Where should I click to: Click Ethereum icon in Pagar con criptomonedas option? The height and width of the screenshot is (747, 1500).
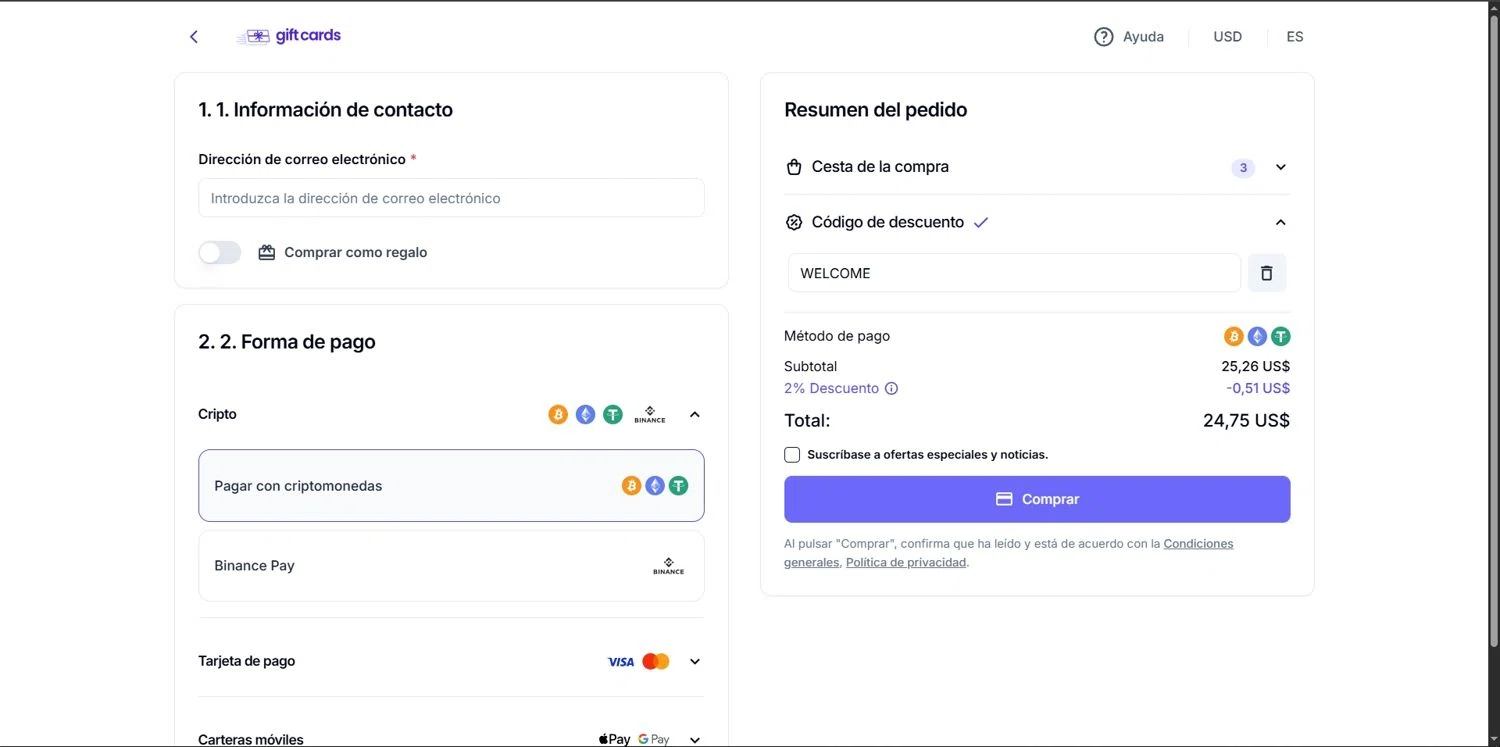(x=655, y=486)
